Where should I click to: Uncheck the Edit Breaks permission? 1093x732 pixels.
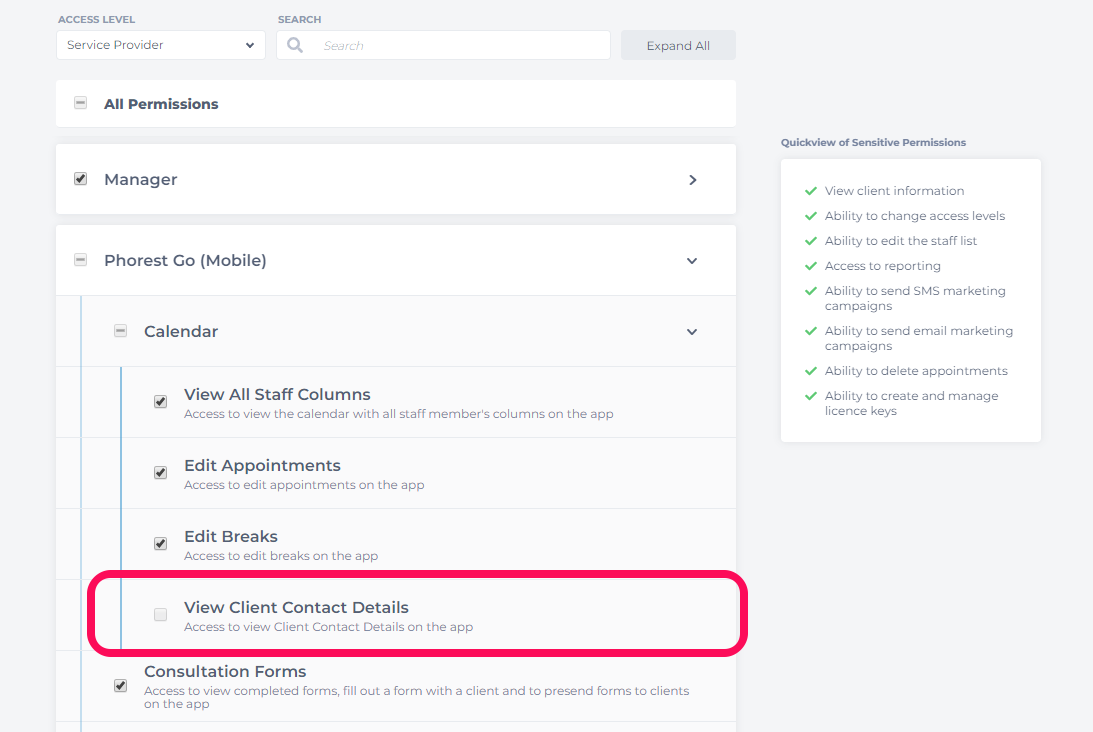click(x=160, y=544)
